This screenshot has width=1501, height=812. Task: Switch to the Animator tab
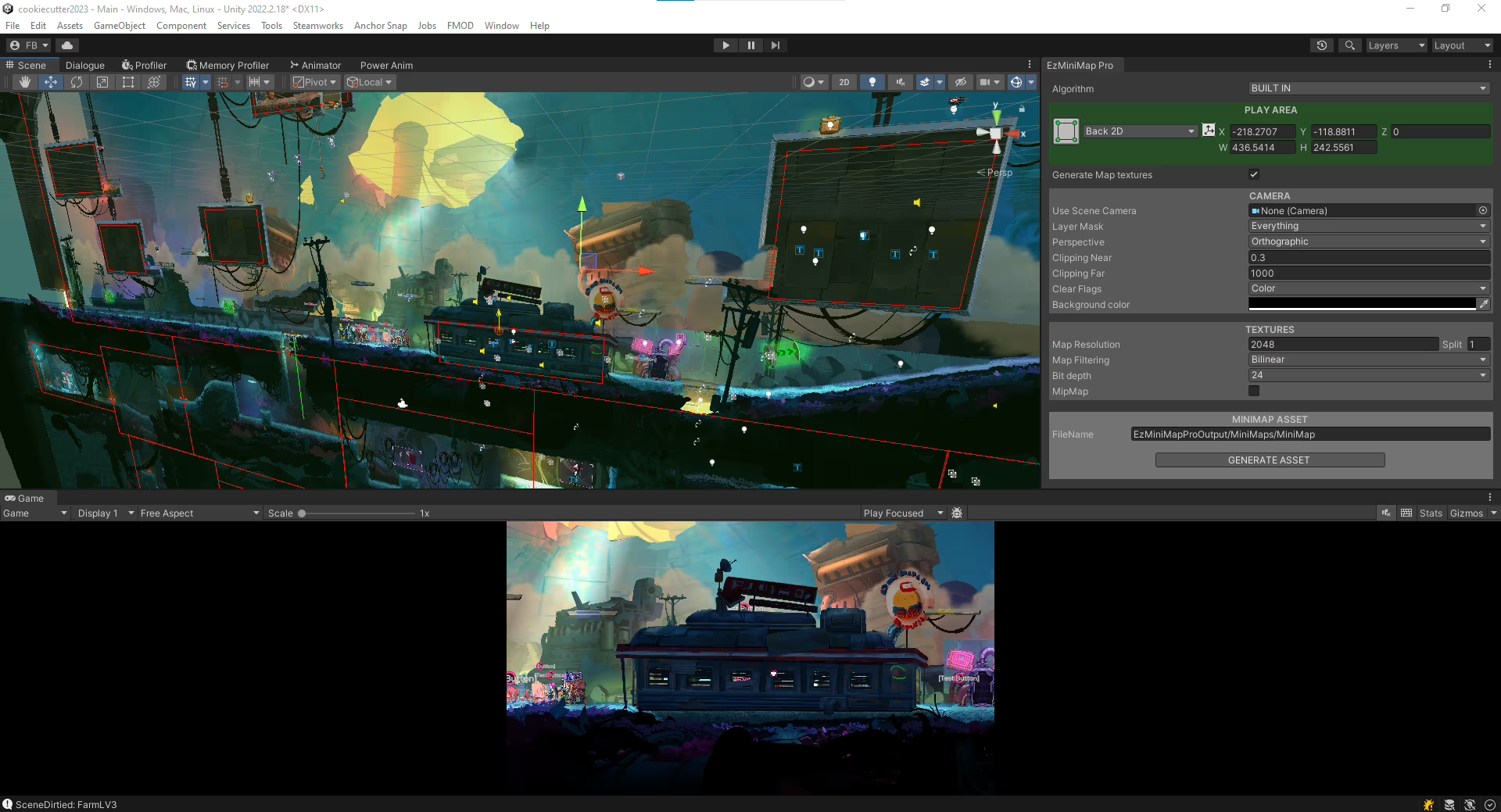316,66
